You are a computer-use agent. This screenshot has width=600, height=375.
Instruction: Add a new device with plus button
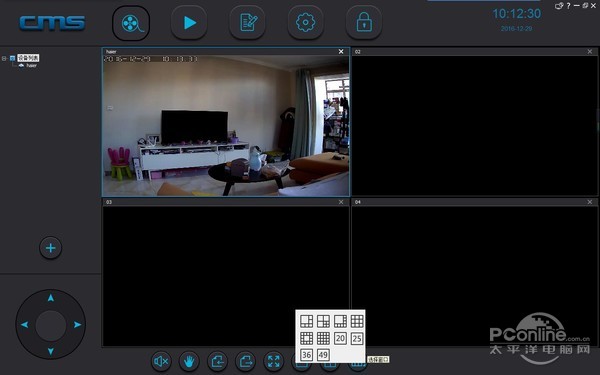51,248
